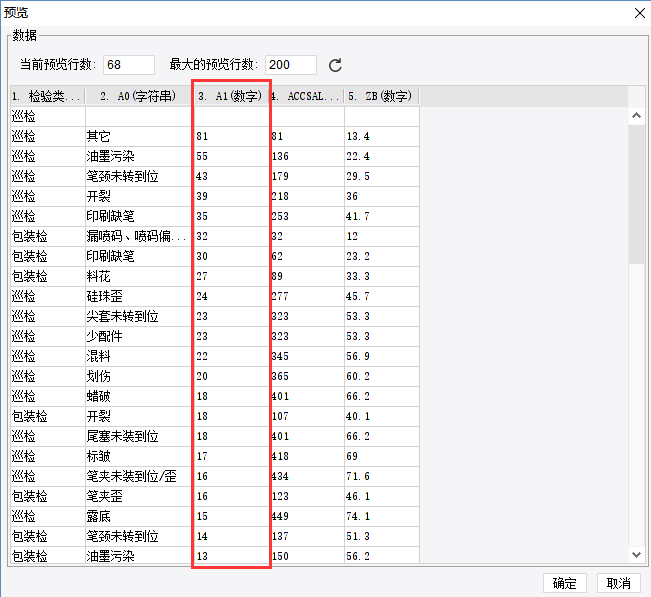The image size is (651, 597).
Task: Close the 预览 dialog window
Action: (x=640, y=13)
